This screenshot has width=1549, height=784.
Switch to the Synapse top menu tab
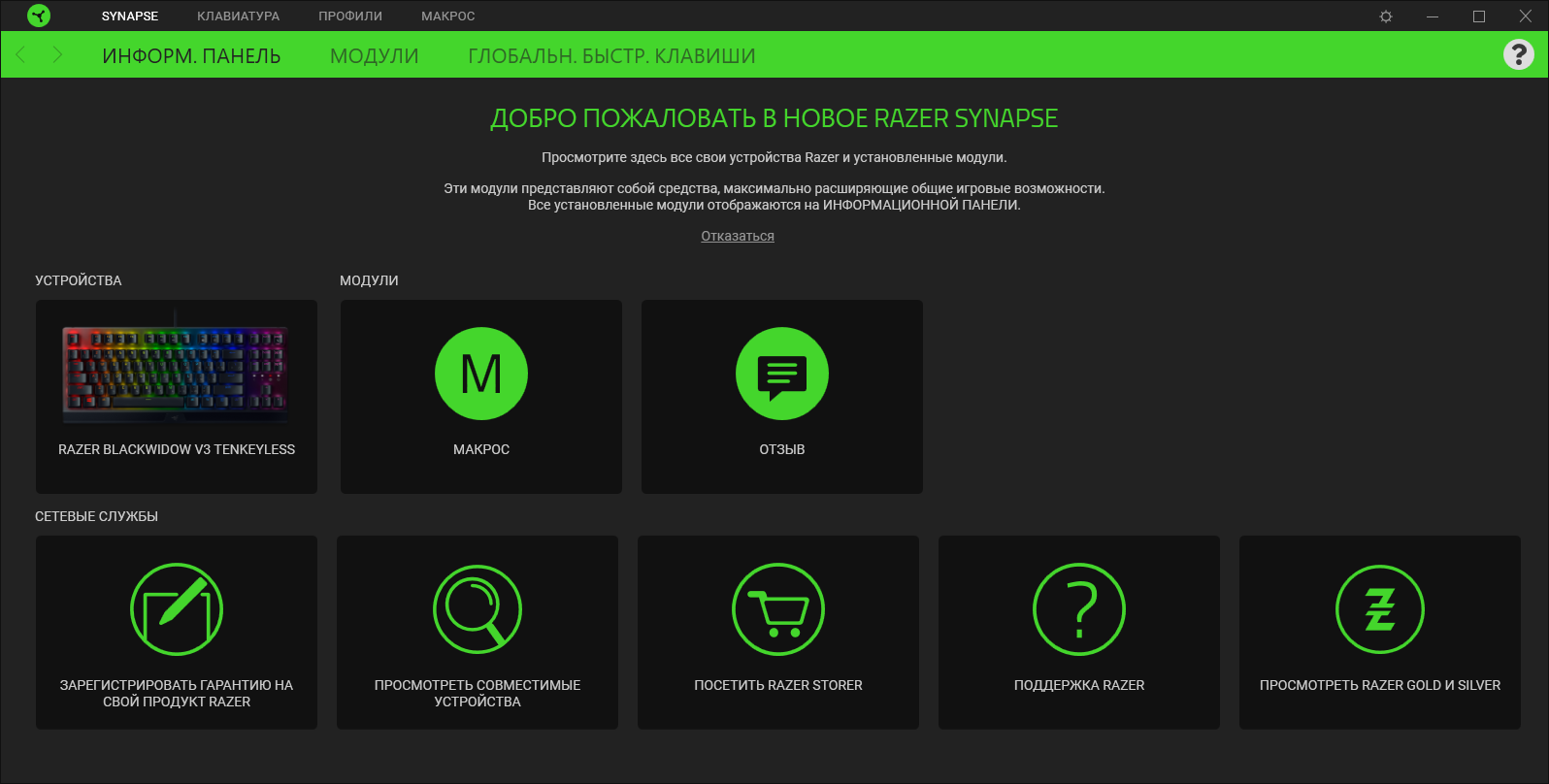[130, 16]
